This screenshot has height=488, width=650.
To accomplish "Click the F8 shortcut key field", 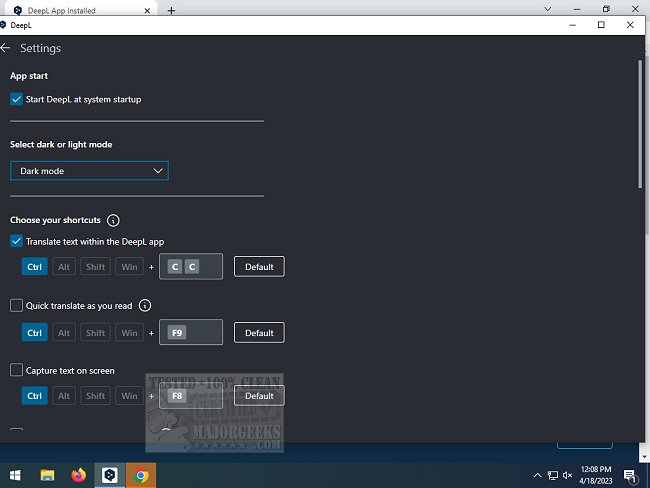I will tap(191, 396).
